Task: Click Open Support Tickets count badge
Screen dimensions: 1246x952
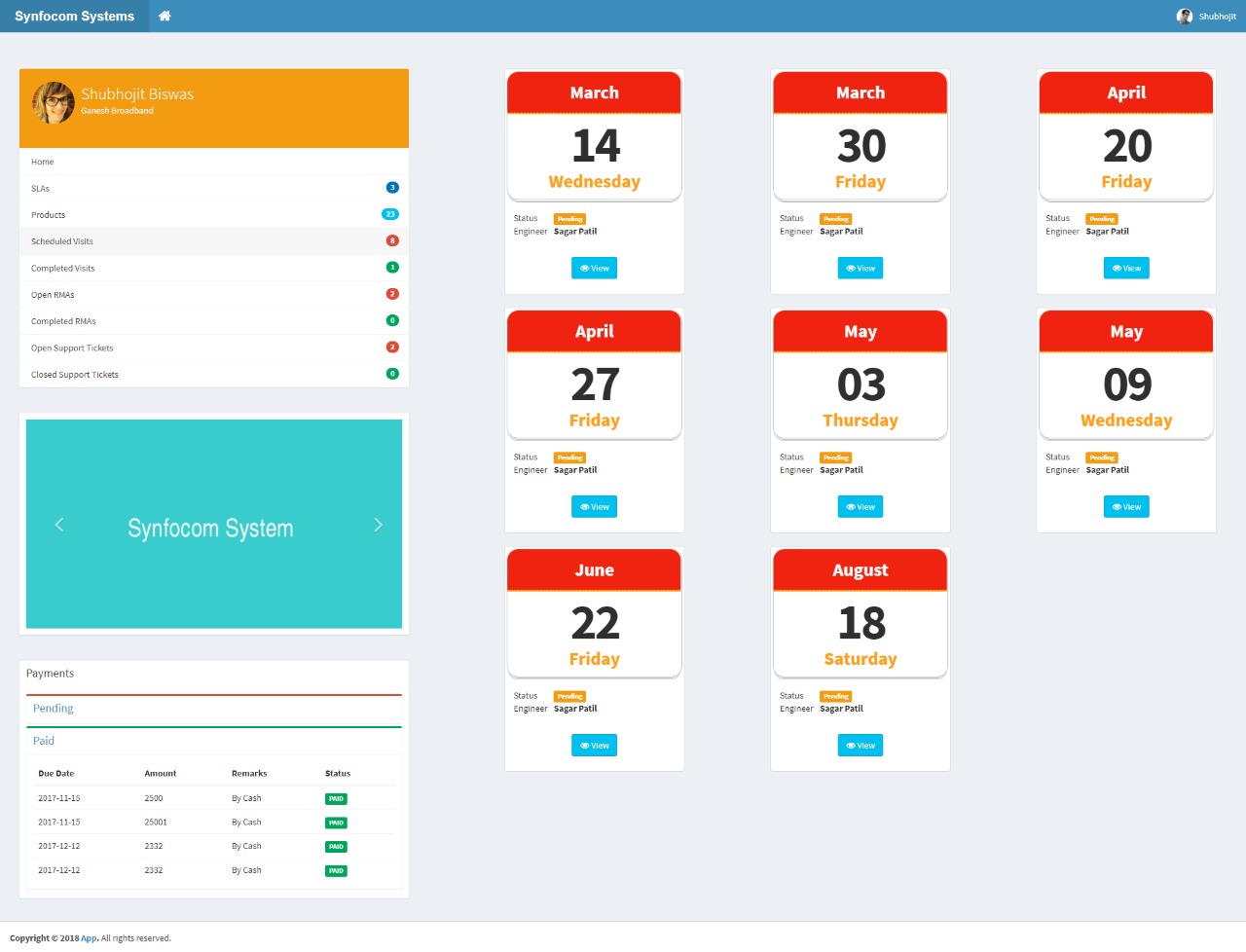Action: pos(392,347)
